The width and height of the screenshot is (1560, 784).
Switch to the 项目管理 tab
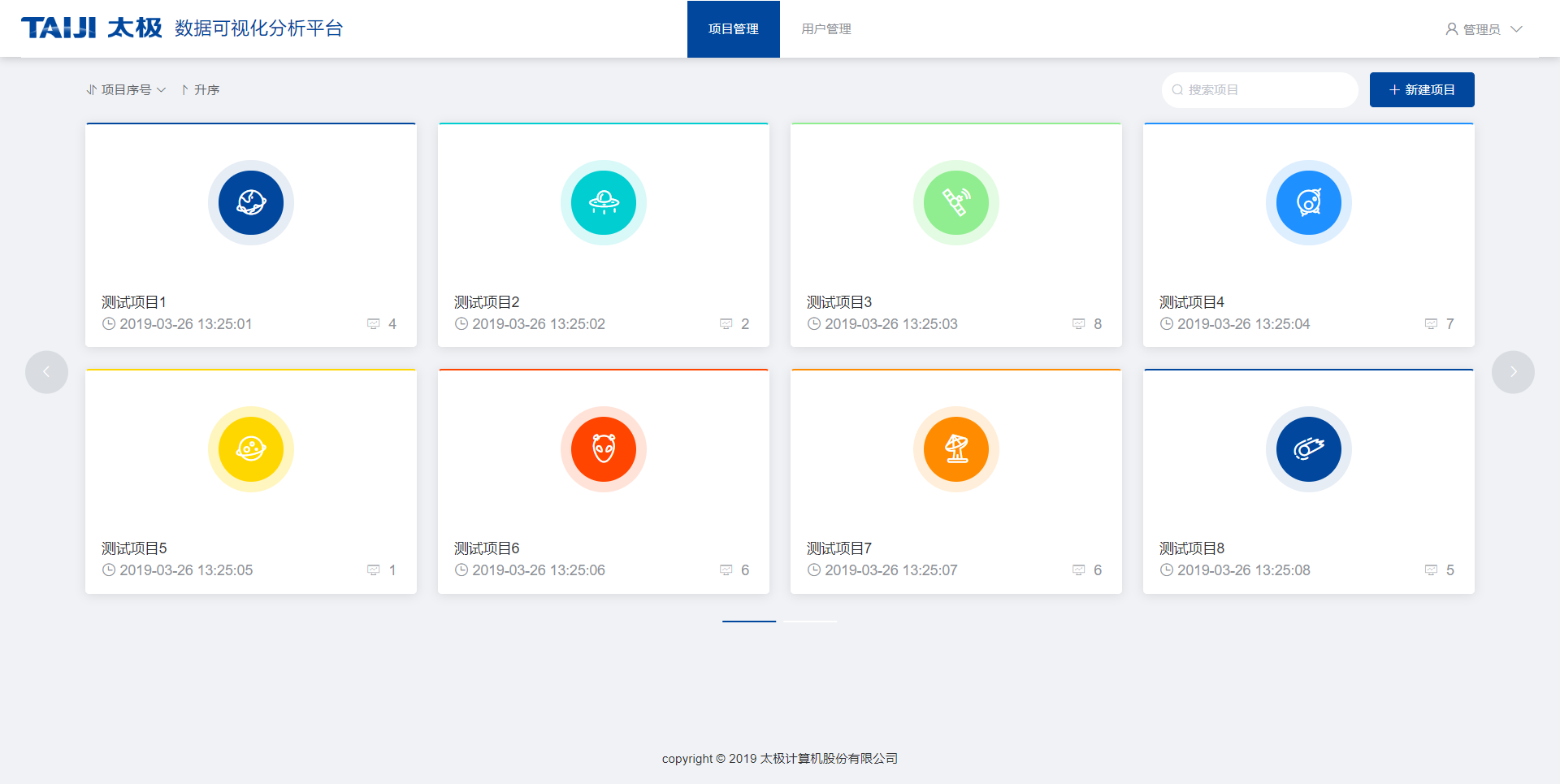pos(734,29)
